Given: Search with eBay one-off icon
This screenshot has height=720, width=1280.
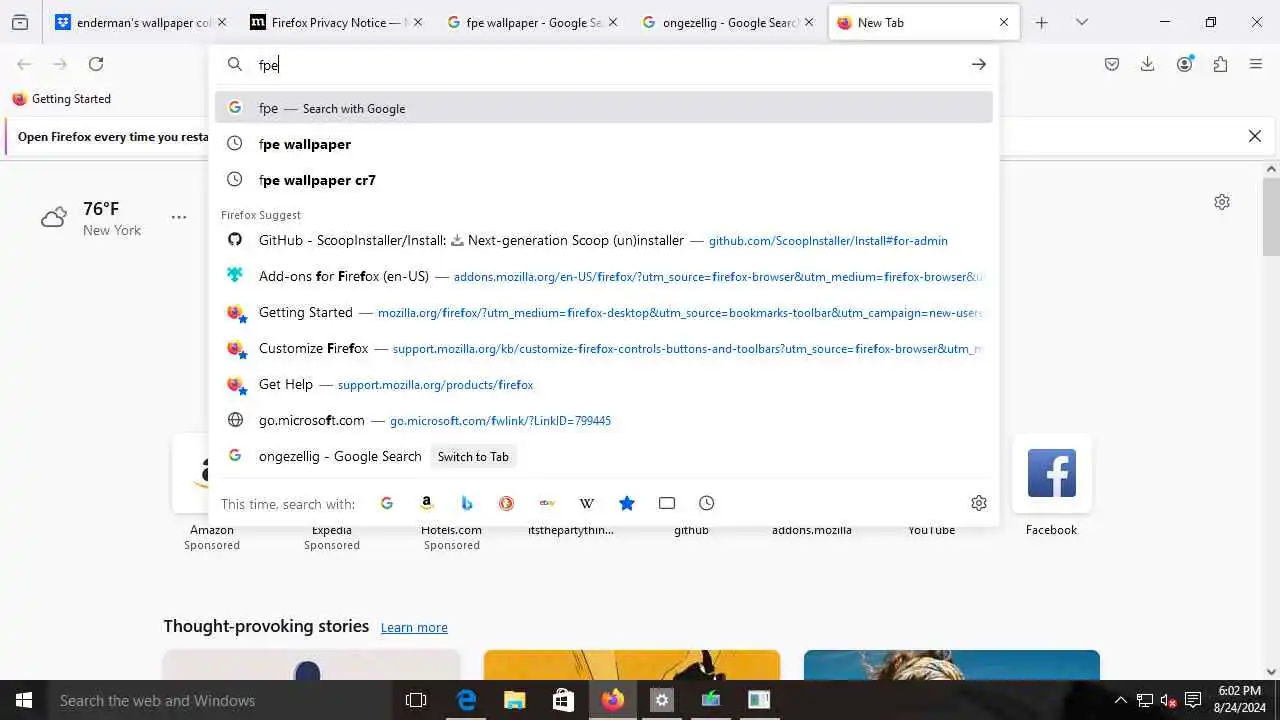Looking at the screenshot, I should click(547, 503).
